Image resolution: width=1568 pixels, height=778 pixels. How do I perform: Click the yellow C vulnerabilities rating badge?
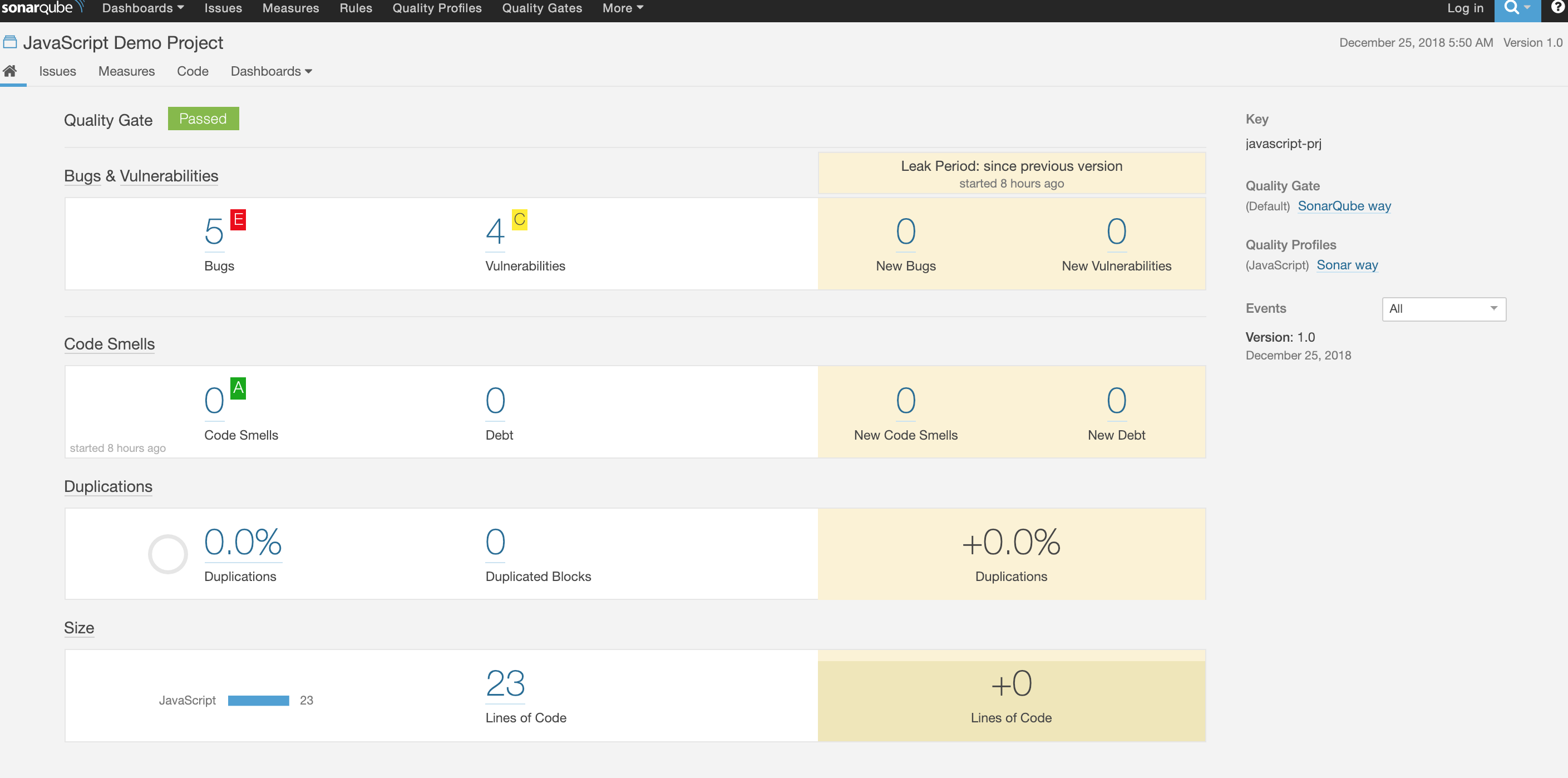coord(519,219)
